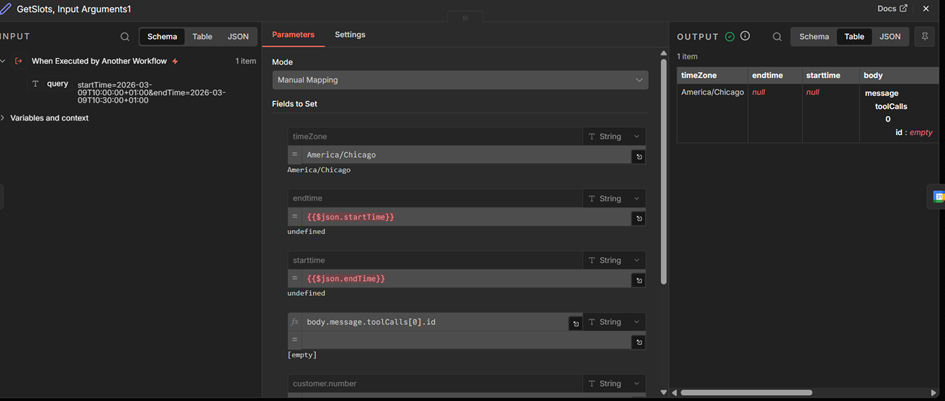Click the fx icon on the body.message.toolCalls field
Viewport: 945px width, 401px height.
coord(294,322)
